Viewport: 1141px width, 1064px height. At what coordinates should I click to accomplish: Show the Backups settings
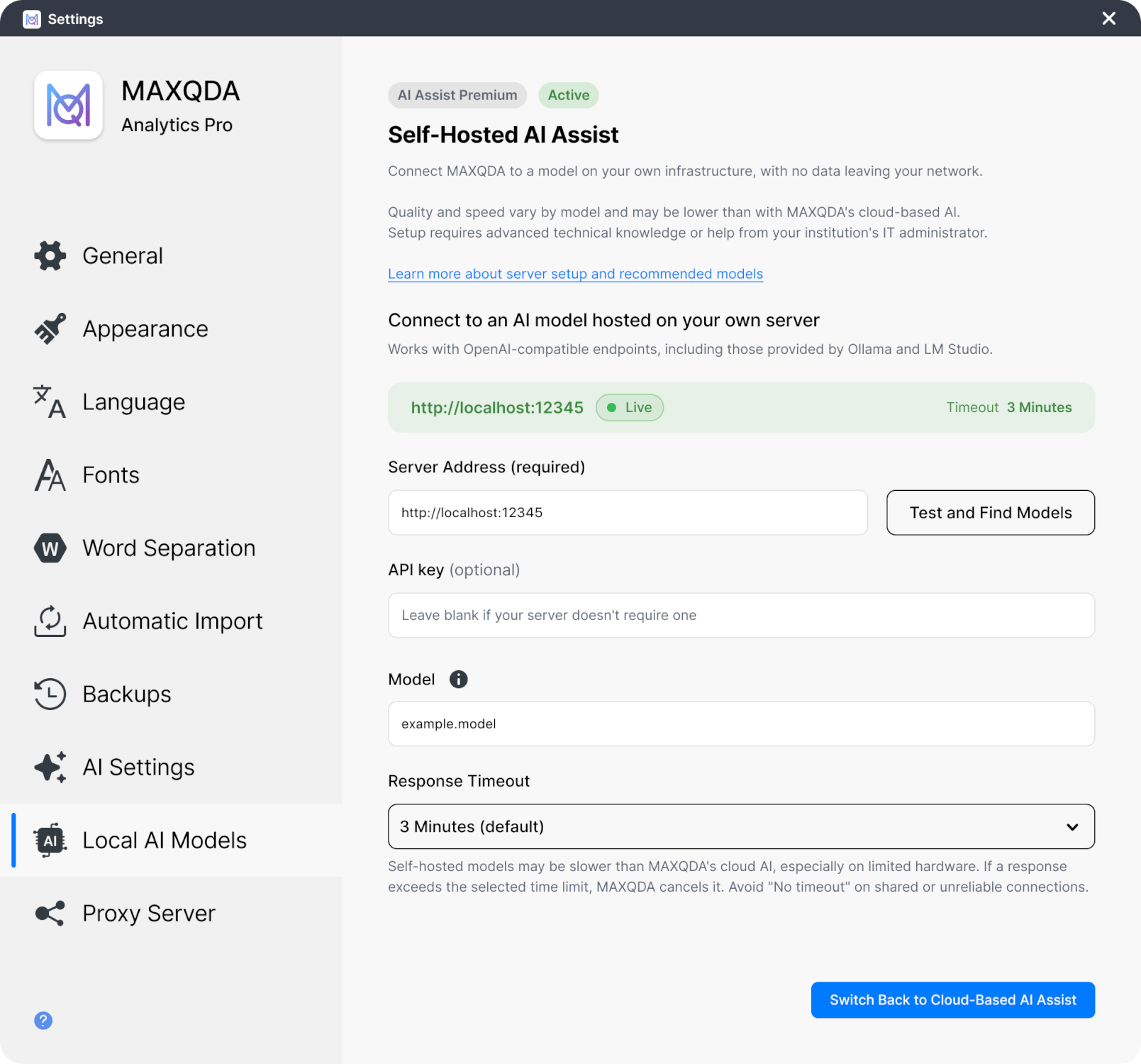(x=171, y=694)
